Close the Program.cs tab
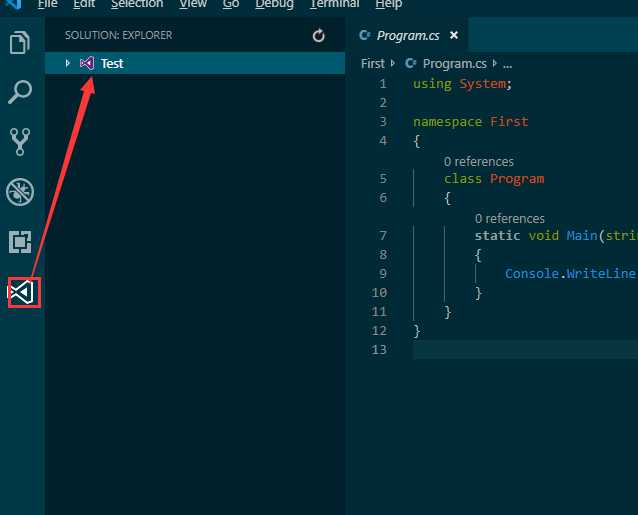The height and width of the screenshot is (515, 638). 454,35
